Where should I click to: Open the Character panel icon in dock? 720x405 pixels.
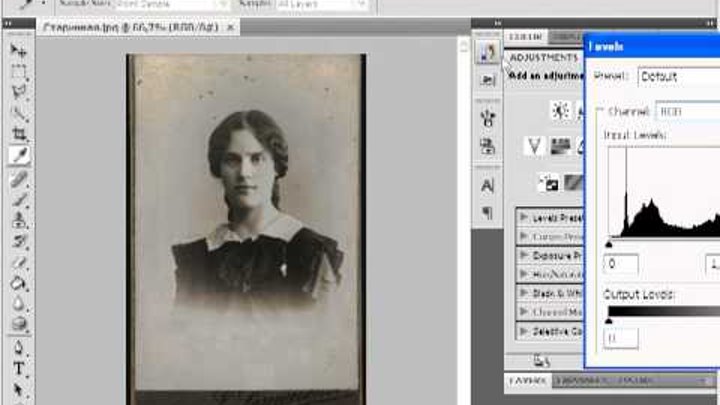pyautogui.click(x=488, y=185)
